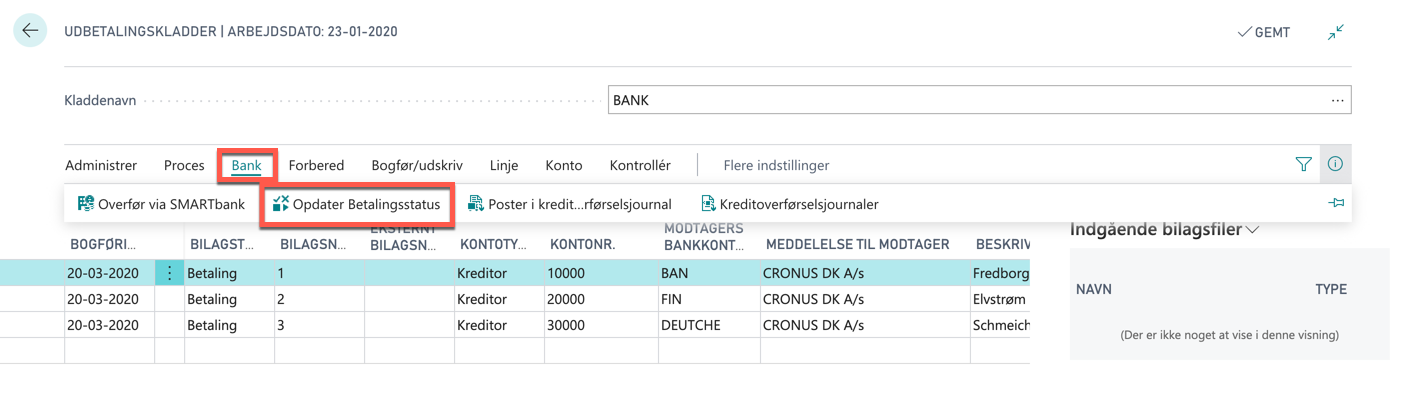Open row options for first journal line
1419x397 pixels.
(x=169, y=273)
